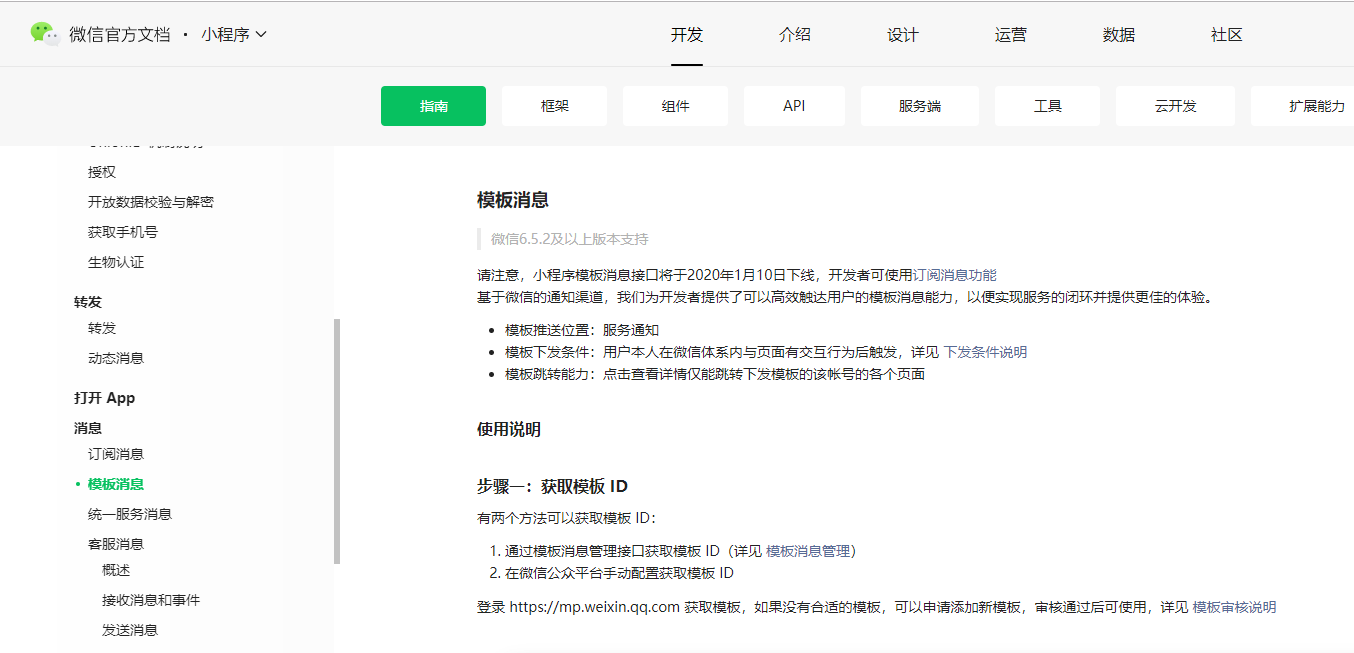Screen dimensions: 1354x653
Task: Expand the chevron next to 小程序
Action: pyautogui.click(x=263, y=32)
